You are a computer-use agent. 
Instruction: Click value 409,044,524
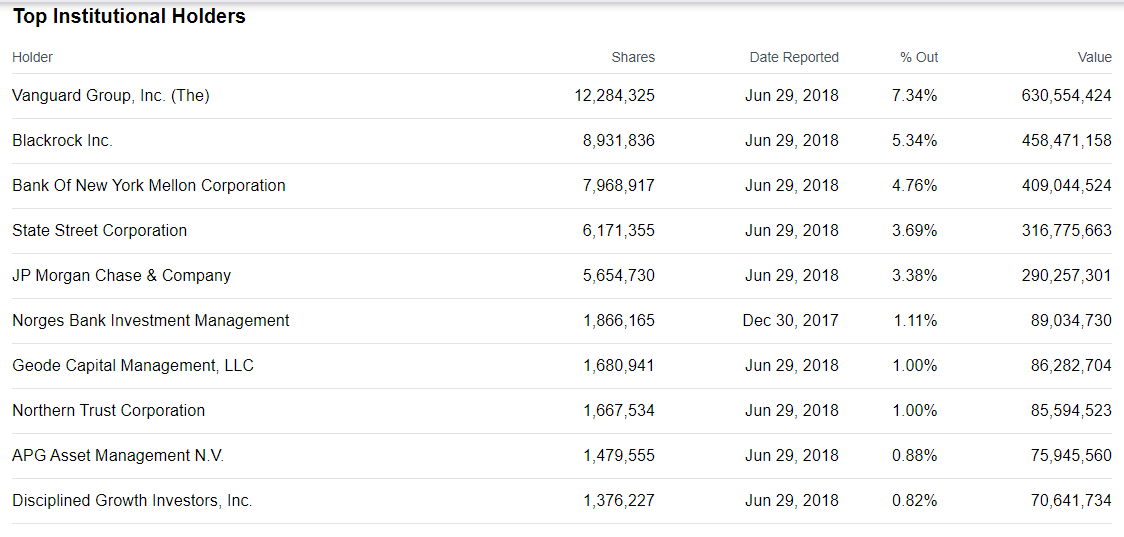point(1067,186)
